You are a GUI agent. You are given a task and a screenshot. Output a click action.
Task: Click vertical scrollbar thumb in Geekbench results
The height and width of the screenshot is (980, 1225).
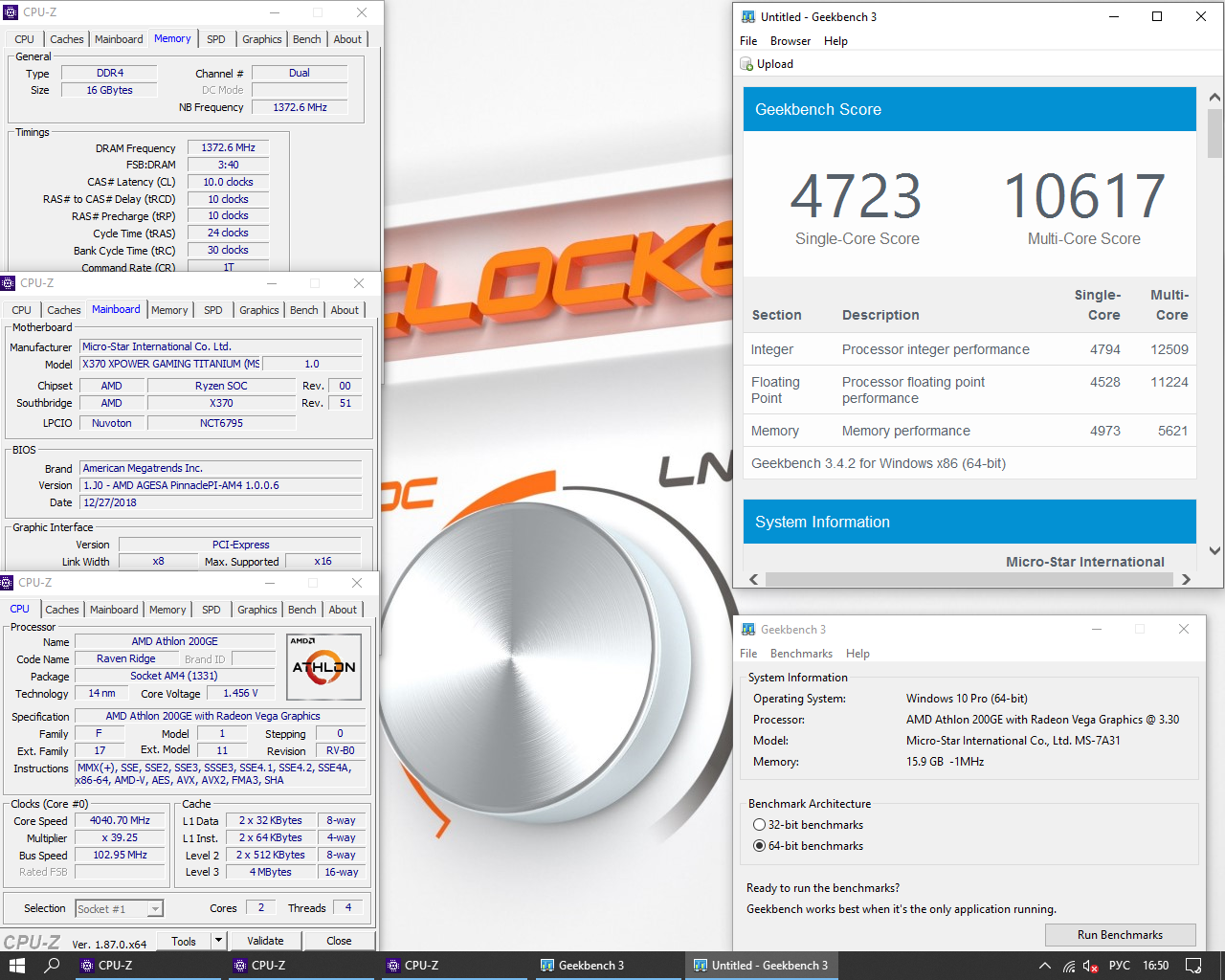pos(1214,133)
